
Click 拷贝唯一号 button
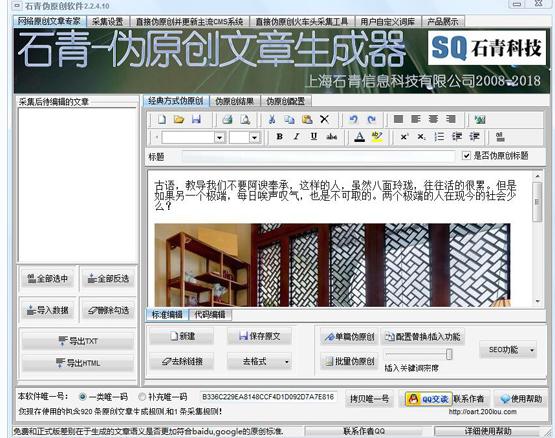(x=369, y=399)
